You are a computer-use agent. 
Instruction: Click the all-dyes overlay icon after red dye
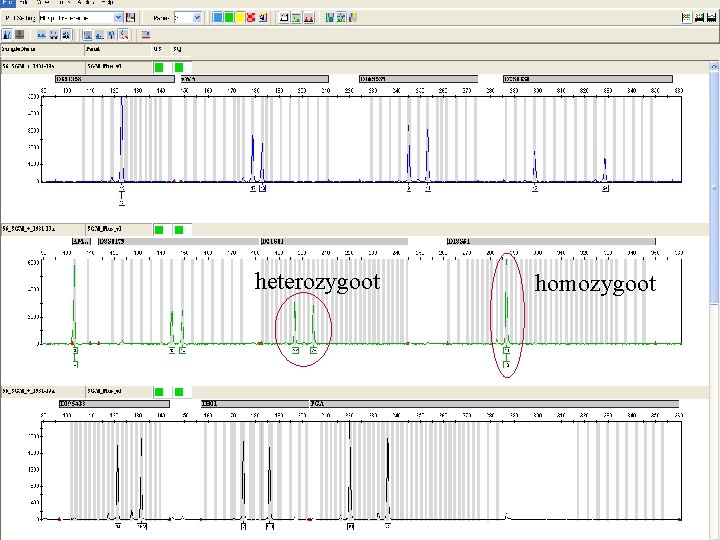coord(262,18)
